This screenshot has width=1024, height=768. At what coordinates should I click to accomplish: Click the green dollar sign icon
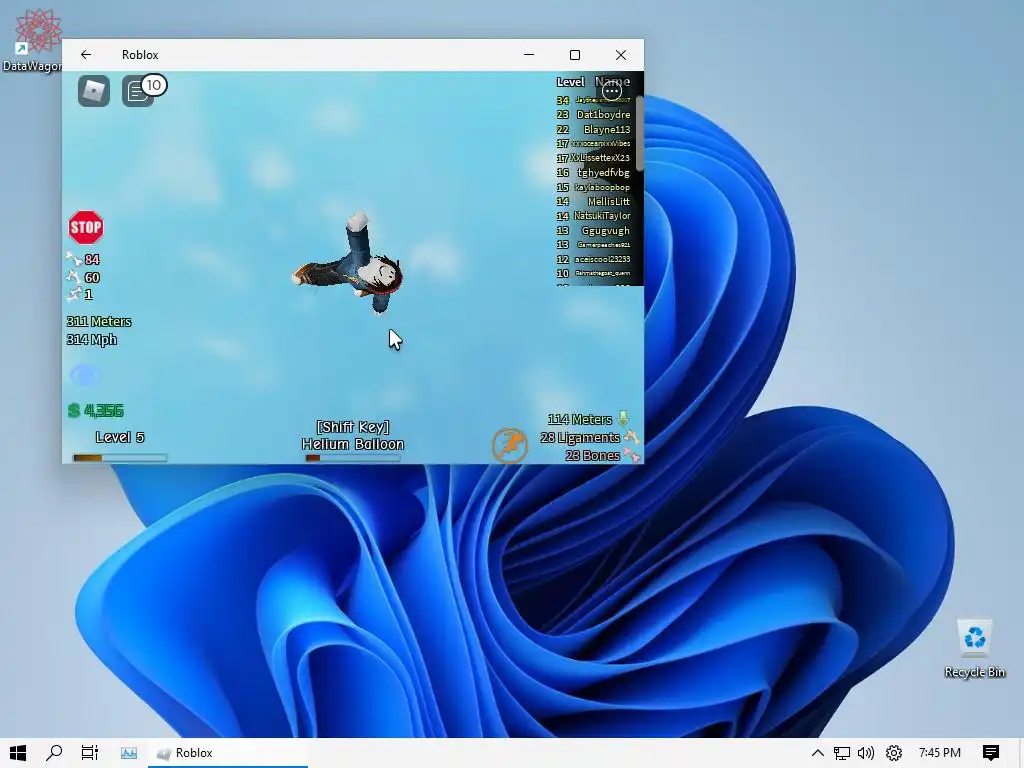pos(74,411)
